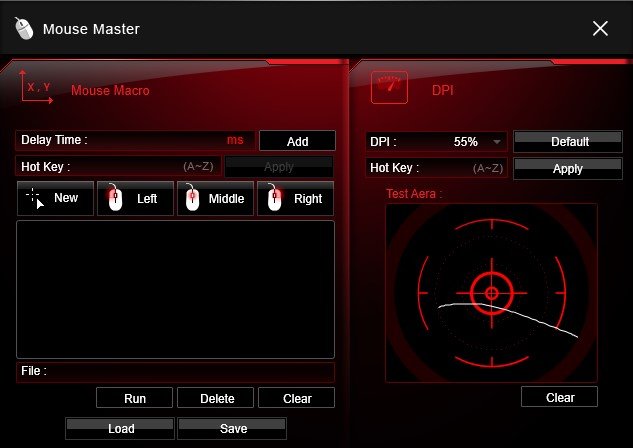Viewport: 633px width, 448px height.
Task: Save the macro to file
Action: click(x=232, y=428)
